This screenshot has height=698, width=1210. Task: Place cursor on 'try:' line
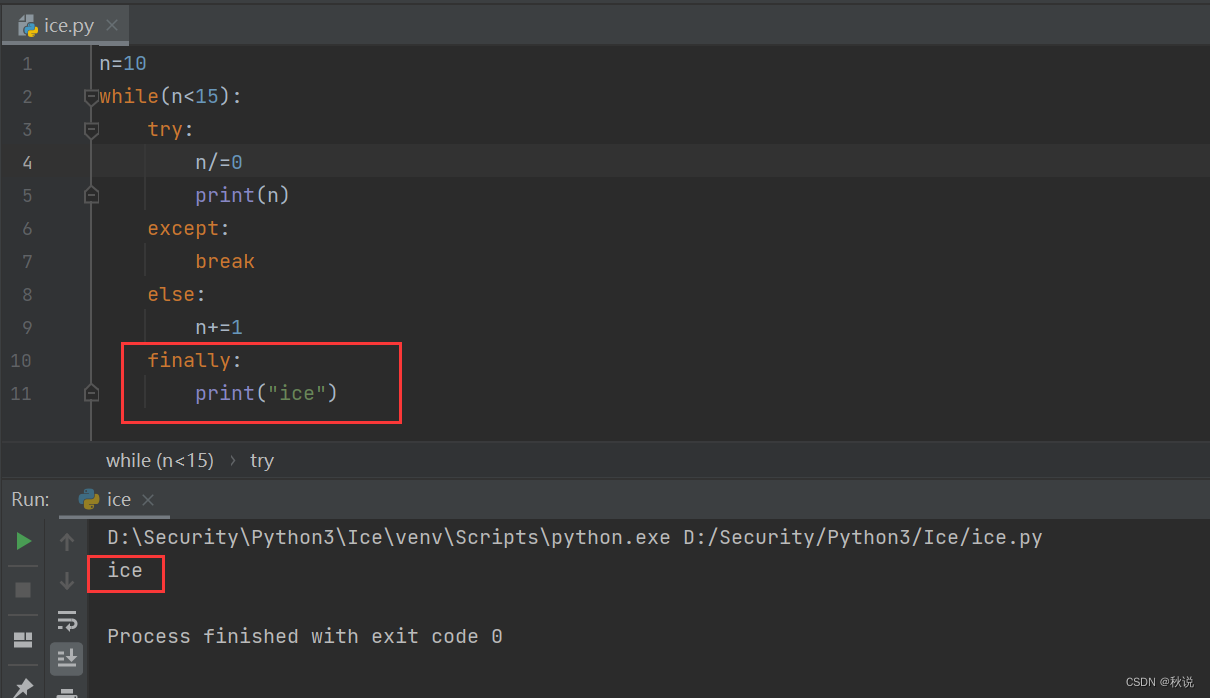171,129
